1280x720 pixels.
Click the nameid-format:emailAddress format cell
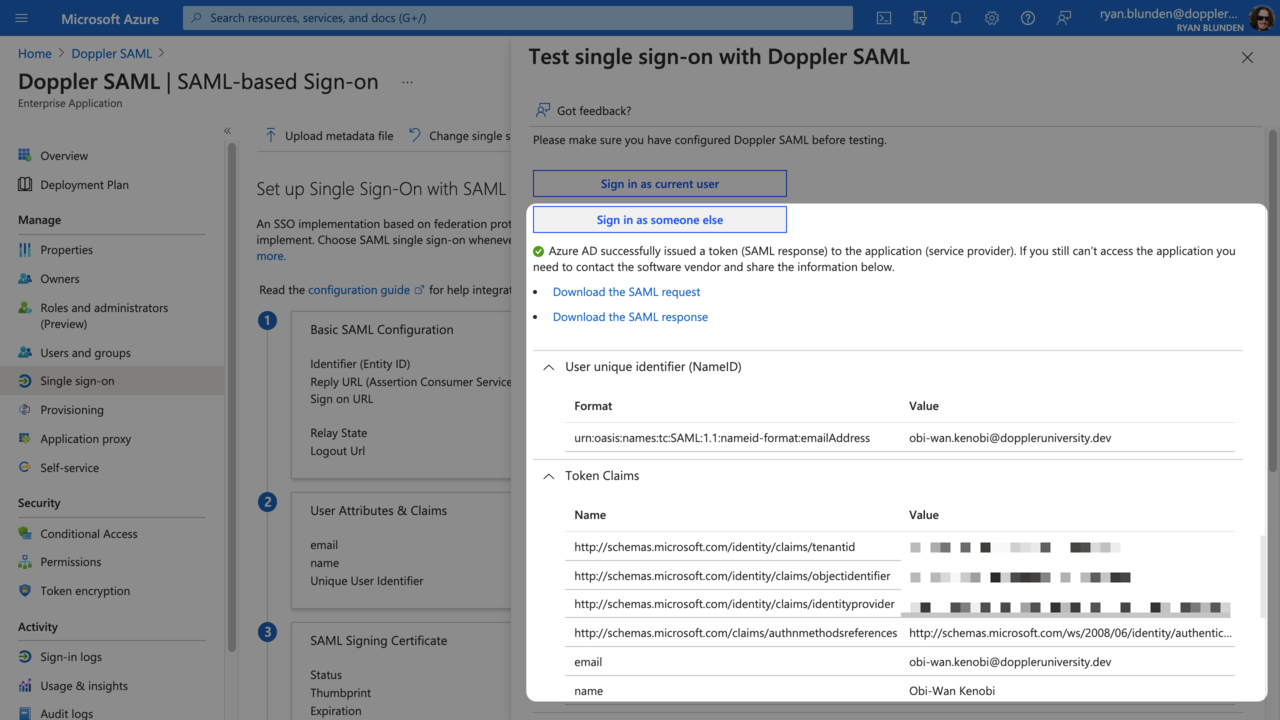(722, 438)
